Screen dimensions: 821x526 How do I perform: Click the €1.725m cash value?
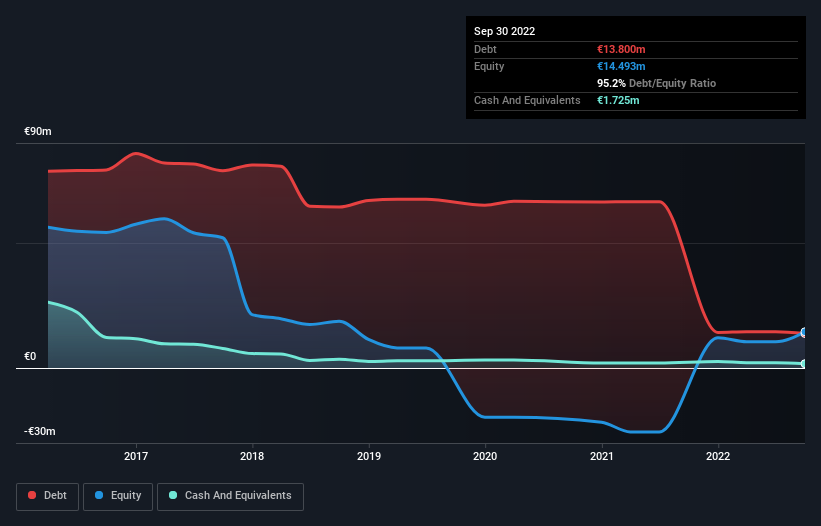click(618, 100)
